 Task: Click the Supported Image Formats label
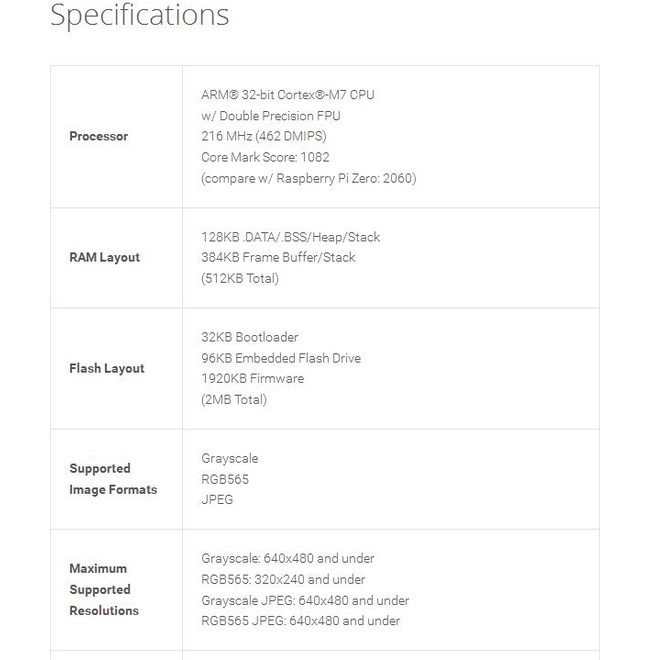coord(112,479)
